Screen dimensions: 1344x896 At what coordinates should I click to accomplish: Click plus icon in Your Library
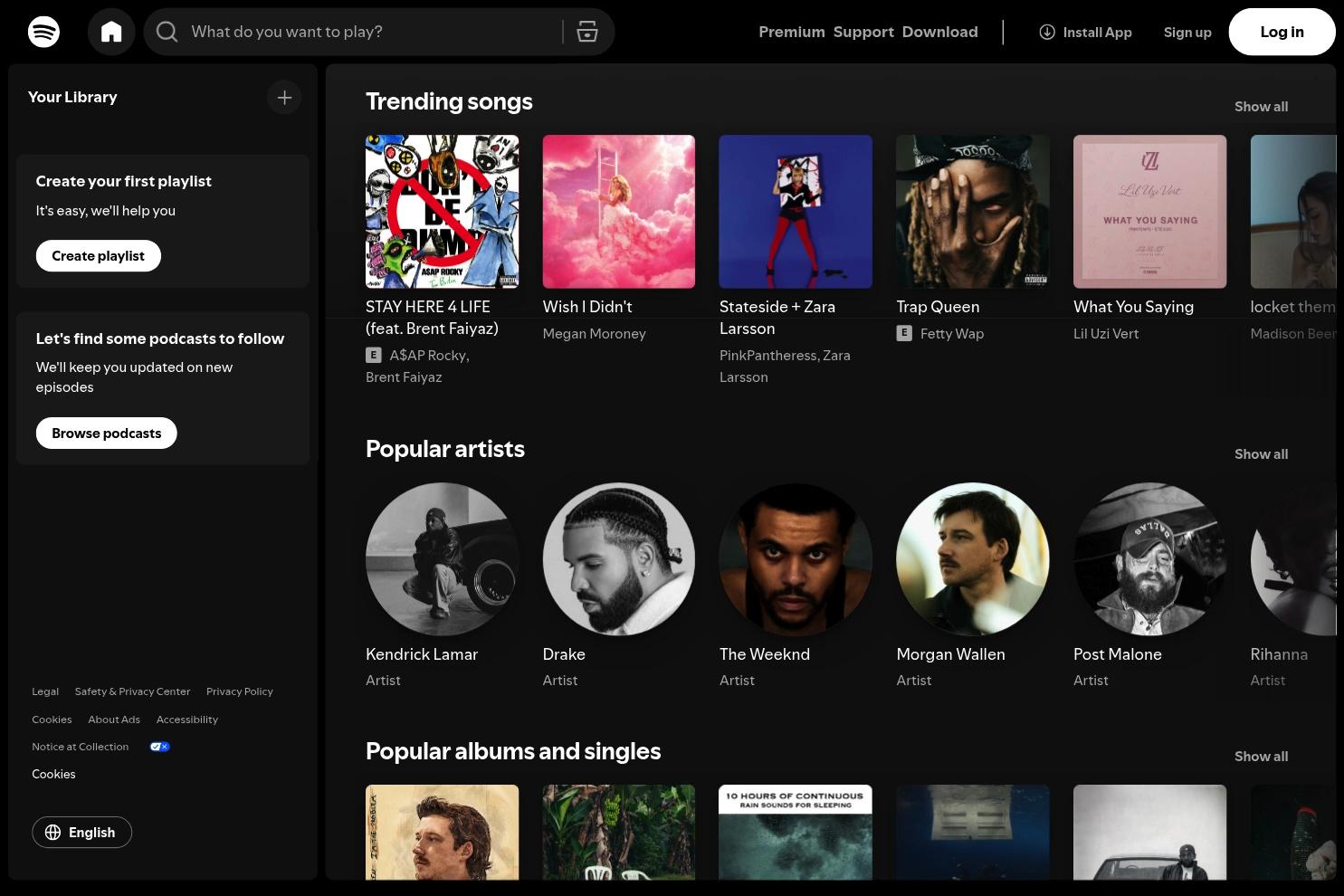coord(284,97)
